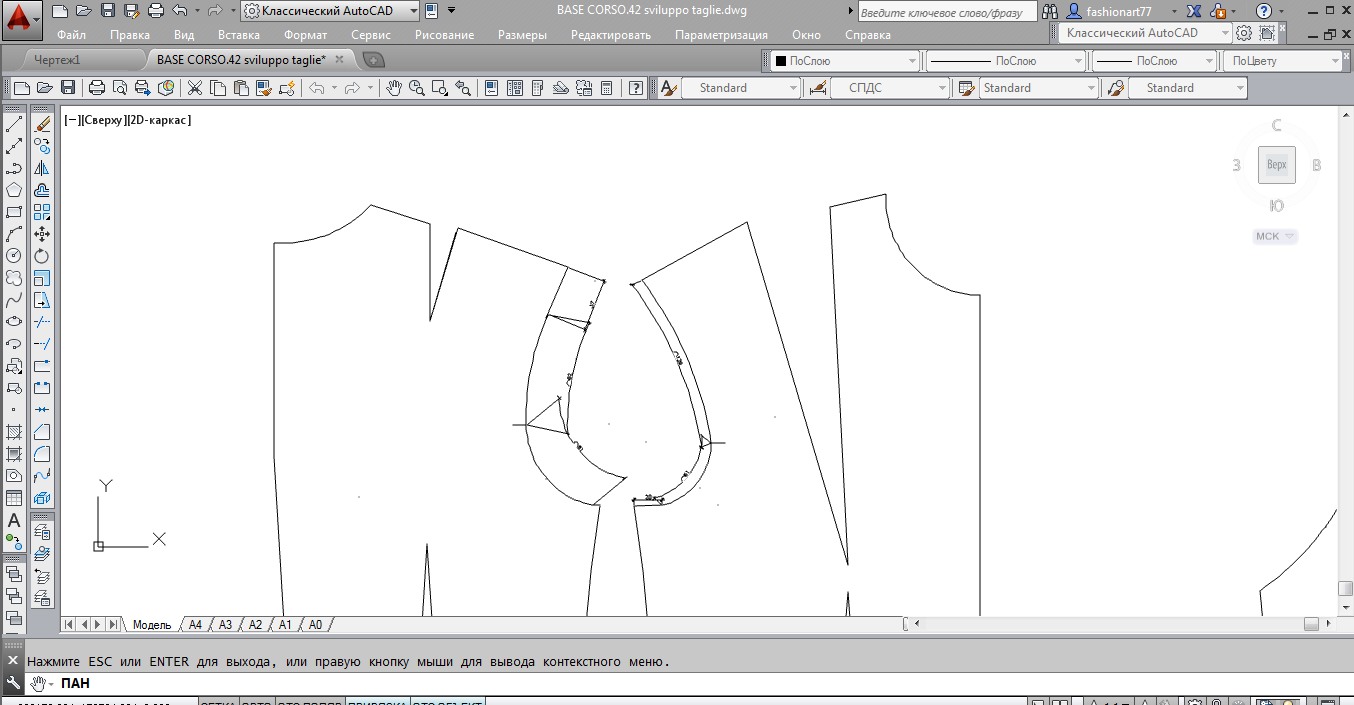The image size is (1354, 705).
Task: Click the Mirror modify tool
Action: coord(42,168)
